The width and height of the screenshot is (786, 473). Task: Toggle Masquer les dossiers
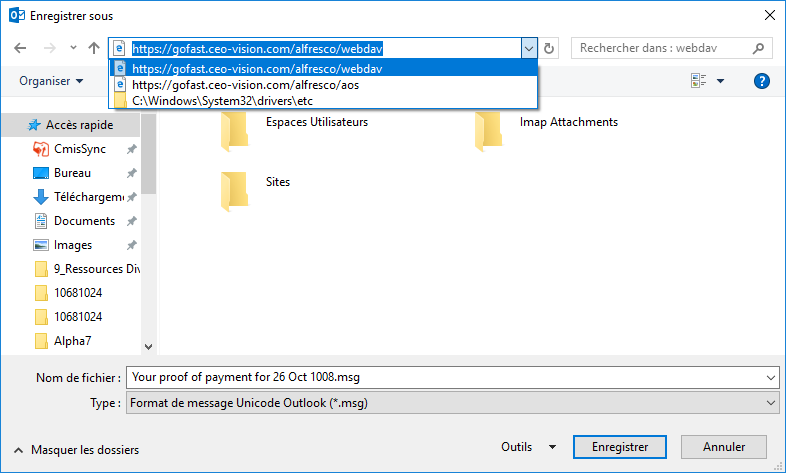(x=76, y=450)
